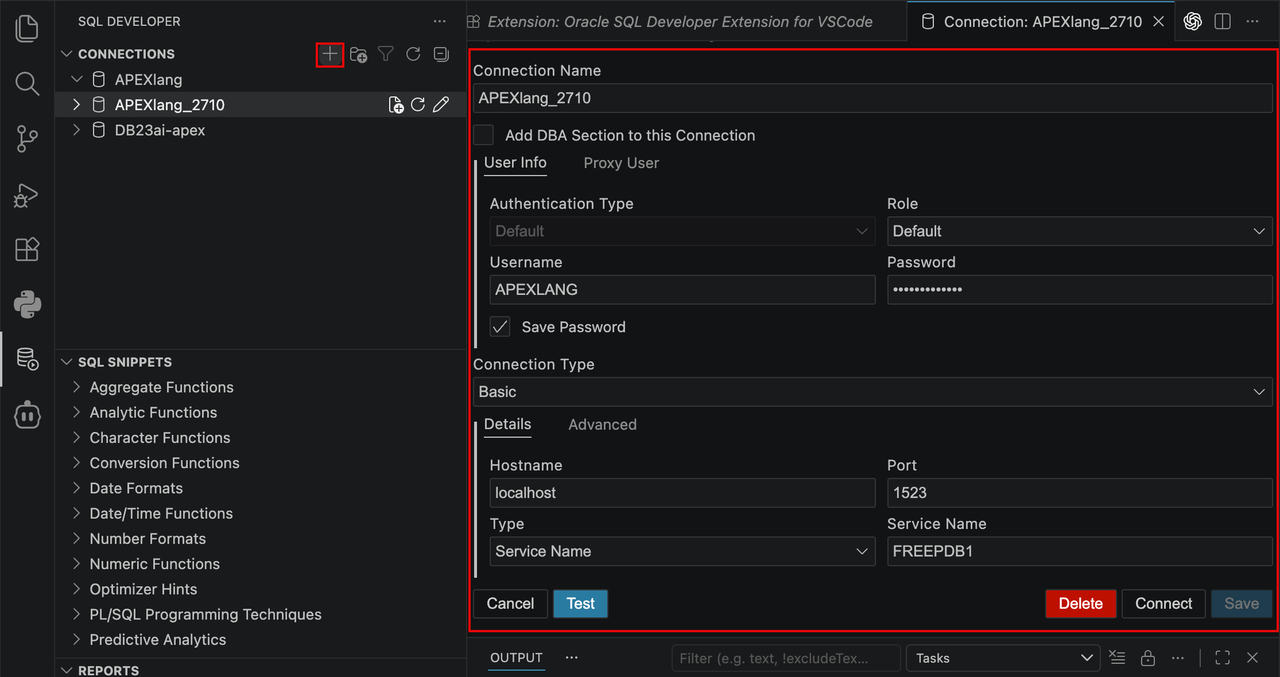Open more panel views next to OUTPUT

pyautogui.click(x=572, y=658)
